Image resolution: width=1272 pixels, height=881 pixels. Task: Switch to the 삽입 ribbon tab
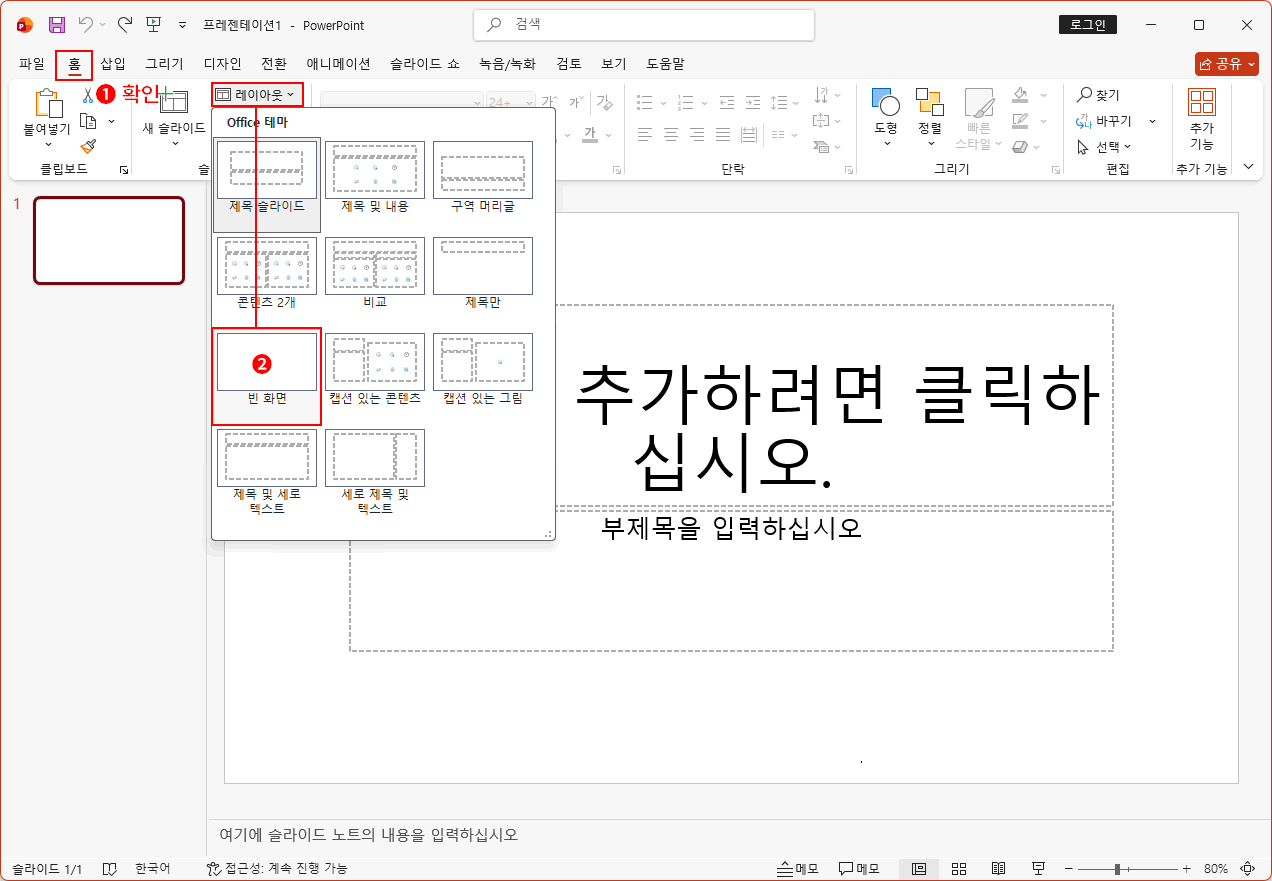(x=111, y=63)
